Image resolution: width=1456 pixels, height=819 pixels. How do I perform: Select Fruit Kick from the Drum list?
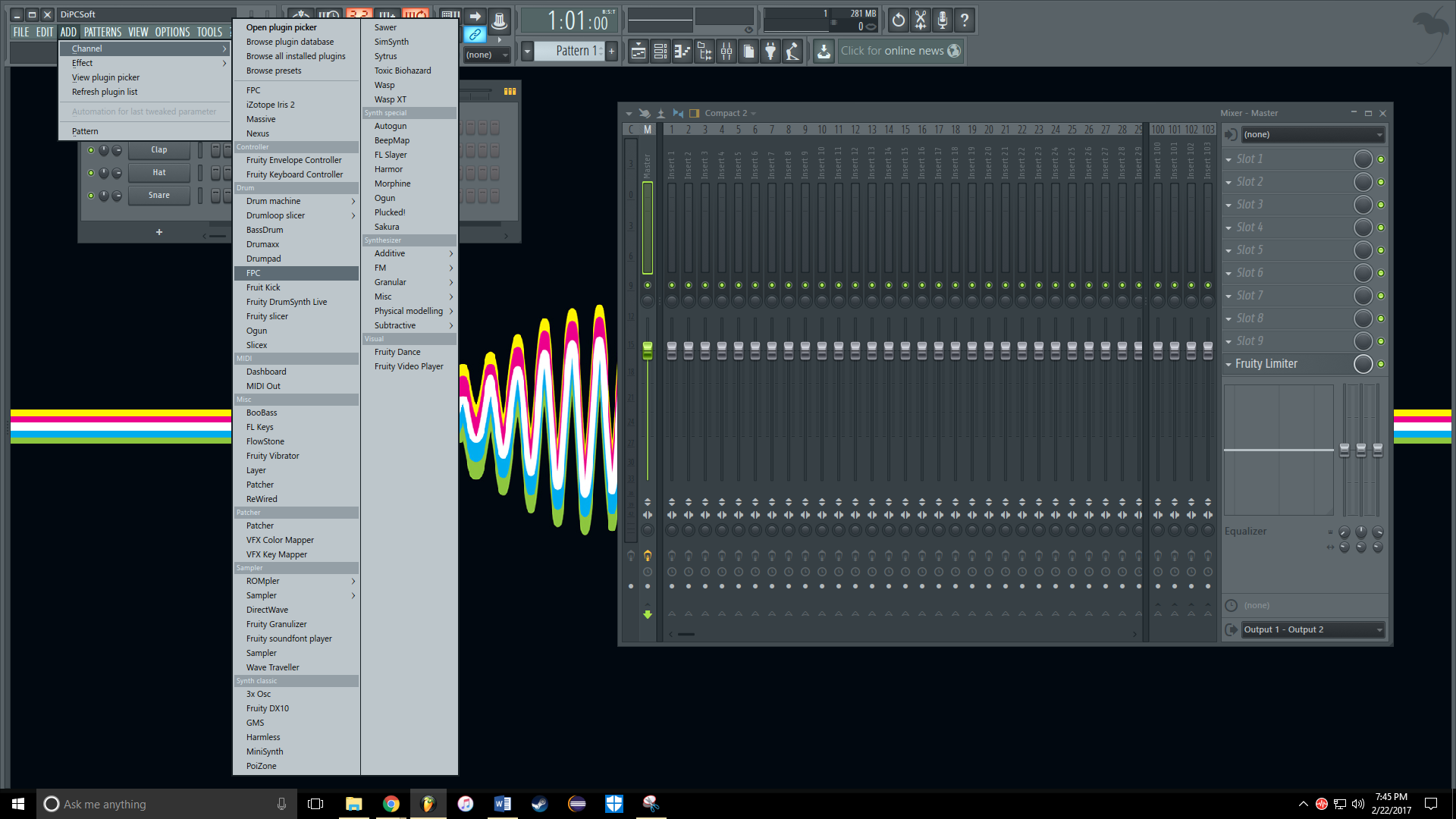263,287
